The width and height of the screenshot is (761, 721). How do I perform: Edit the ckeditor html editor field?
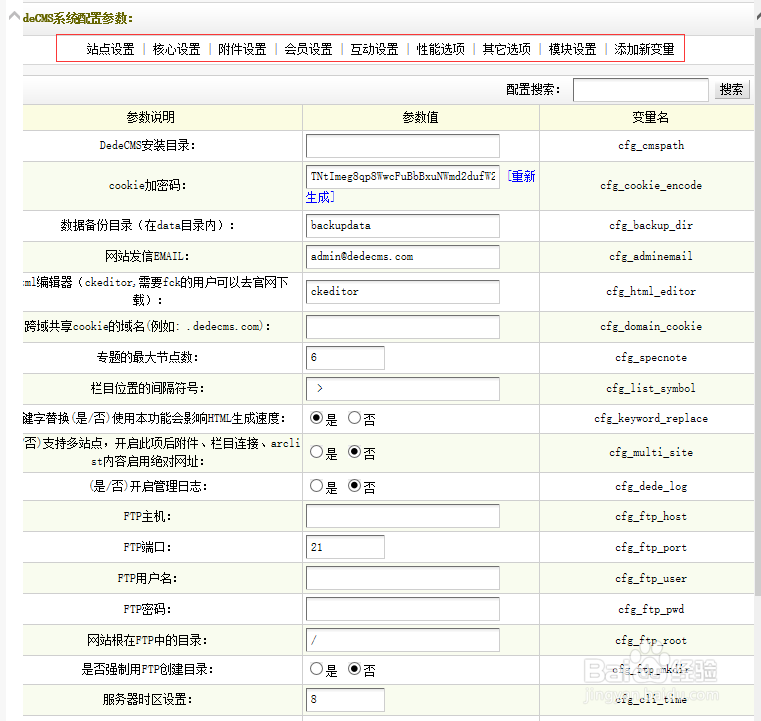(402, 292)
